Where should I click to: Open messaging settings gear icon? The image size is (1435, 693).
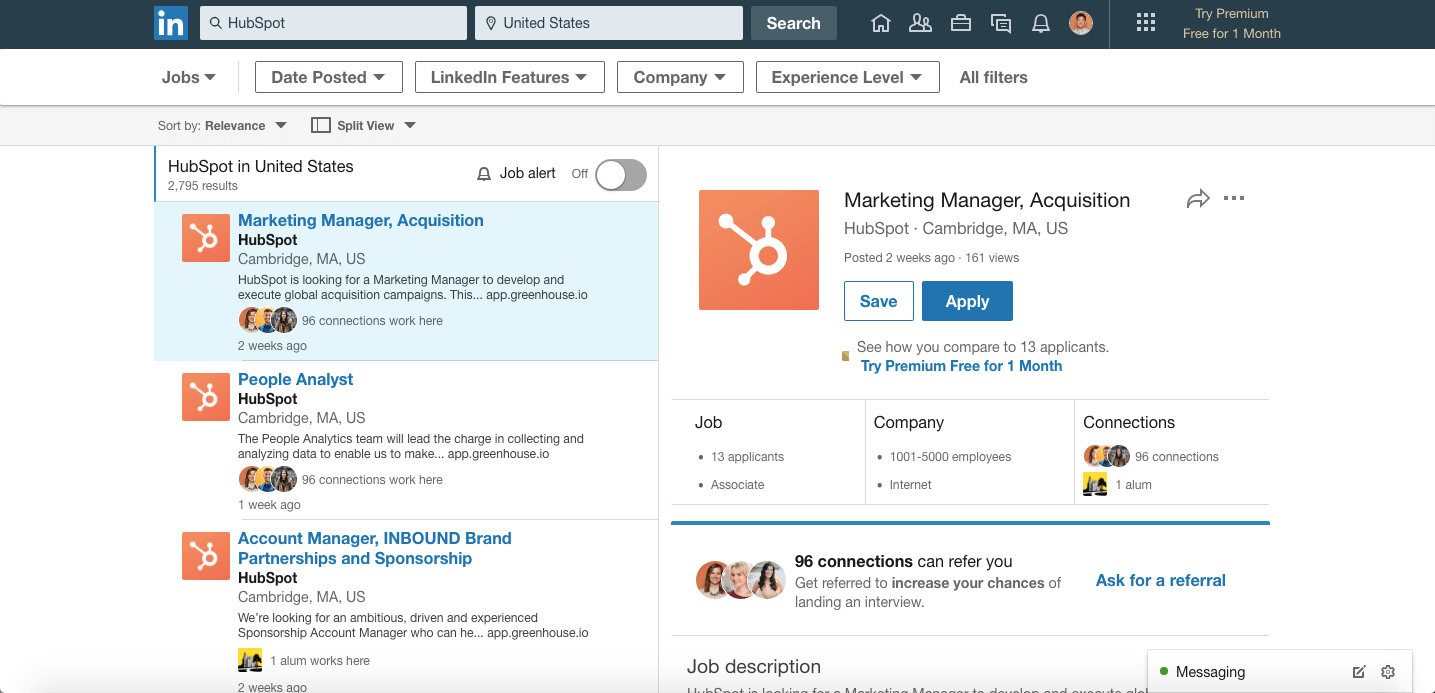1387,672
